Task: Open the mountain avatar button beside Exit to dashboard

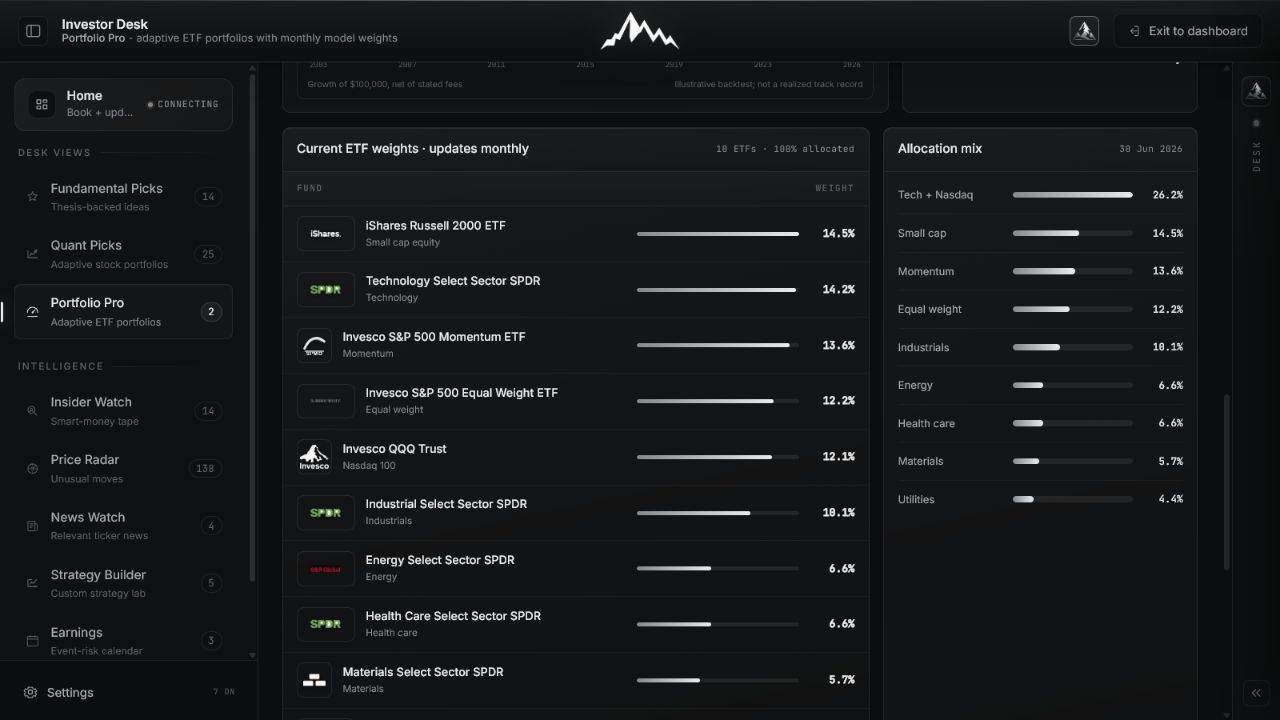Action: coord(1084,31)
